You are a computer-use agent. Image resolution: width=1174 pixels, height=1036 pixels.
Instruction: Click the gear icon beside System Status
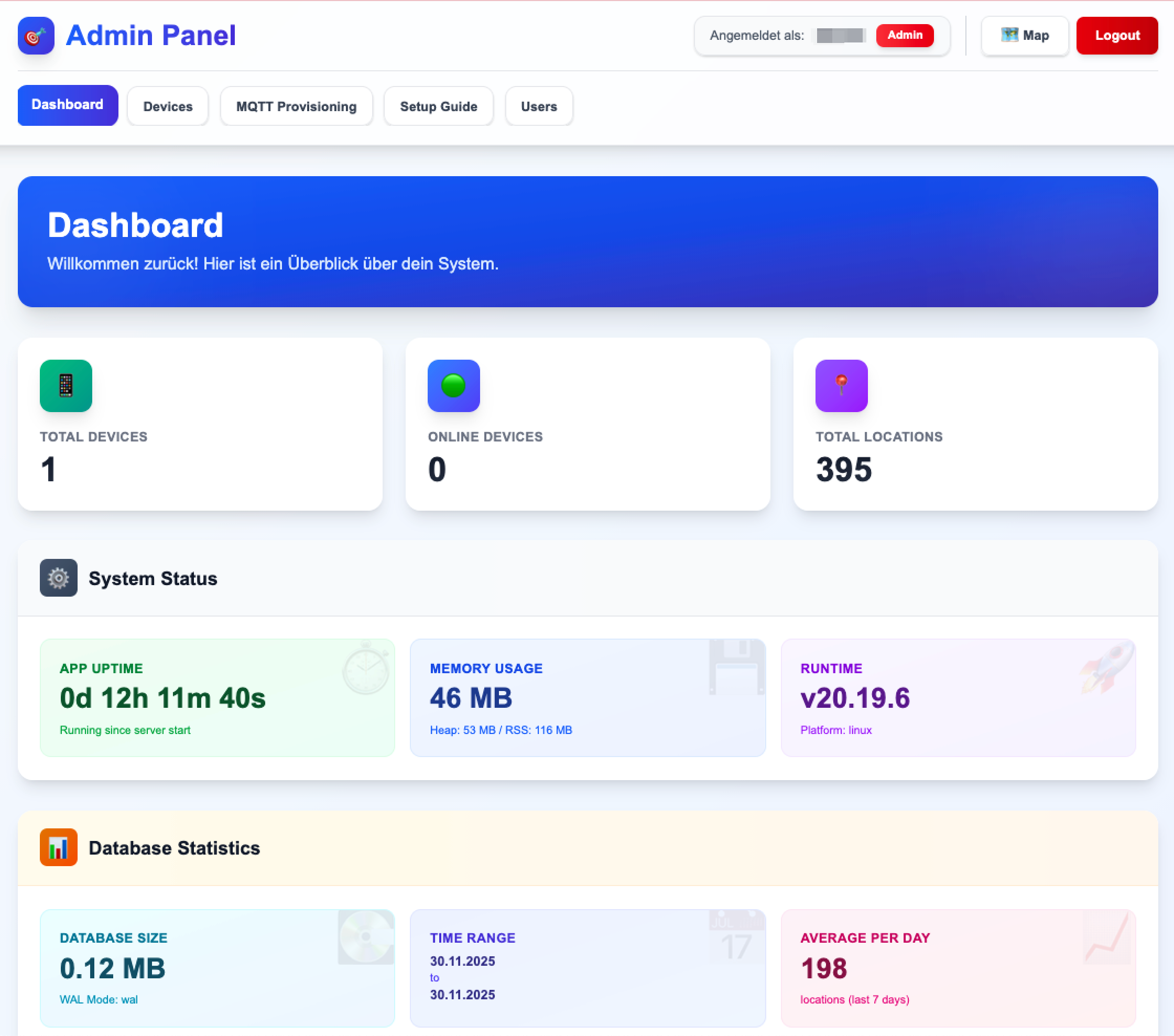(x=58, y=577)
